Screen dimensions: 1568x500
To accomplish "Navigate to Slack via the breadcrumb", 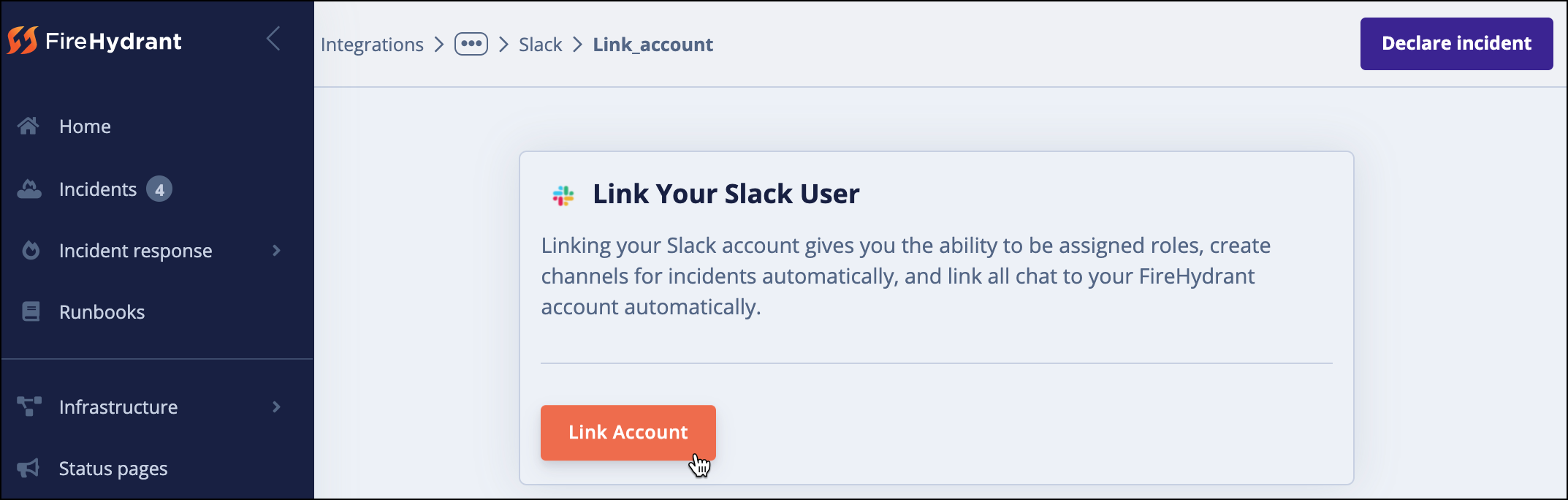I will [540, 44].
